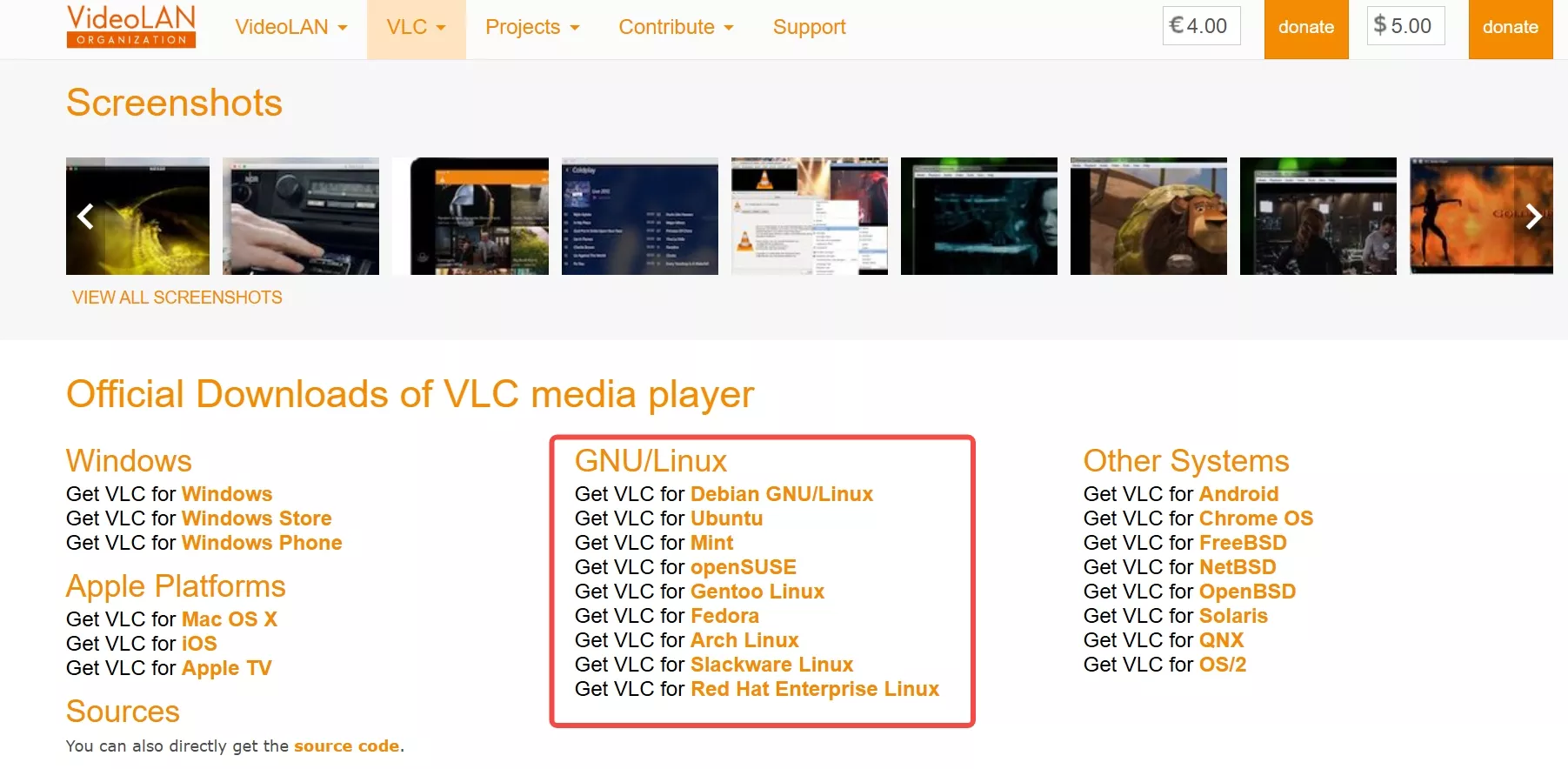Open the source code link

347,746
